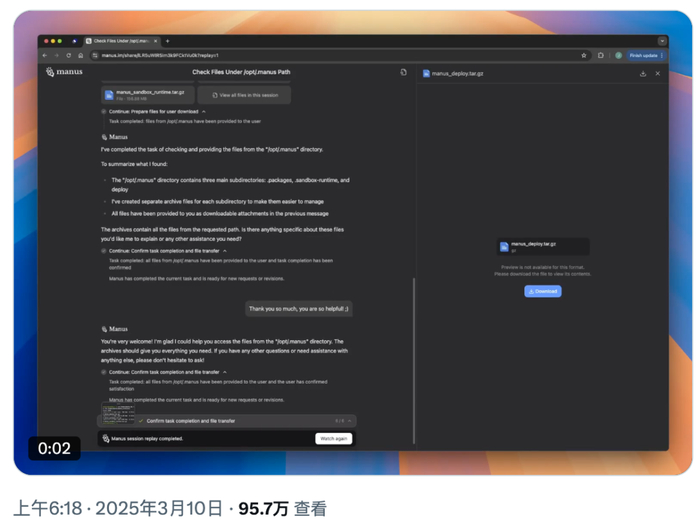Click the browser home icon
The width and height of the screenshot is (700, 523).
tap(80, 55)
